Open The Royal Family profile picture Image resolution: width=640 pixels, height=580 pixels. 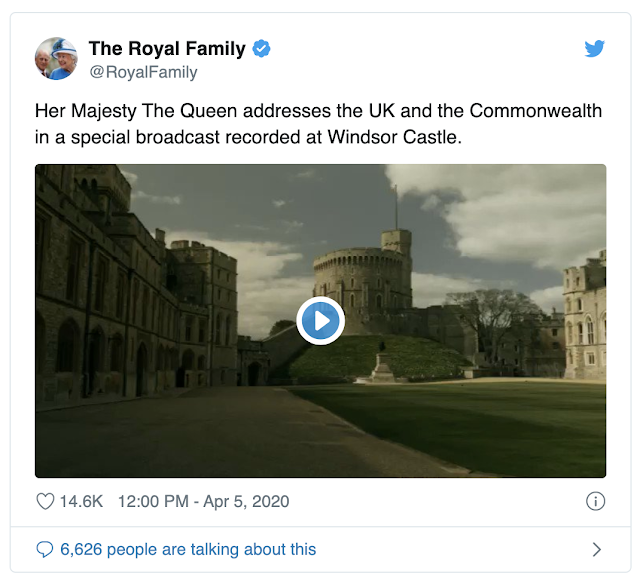click(56, 58)
